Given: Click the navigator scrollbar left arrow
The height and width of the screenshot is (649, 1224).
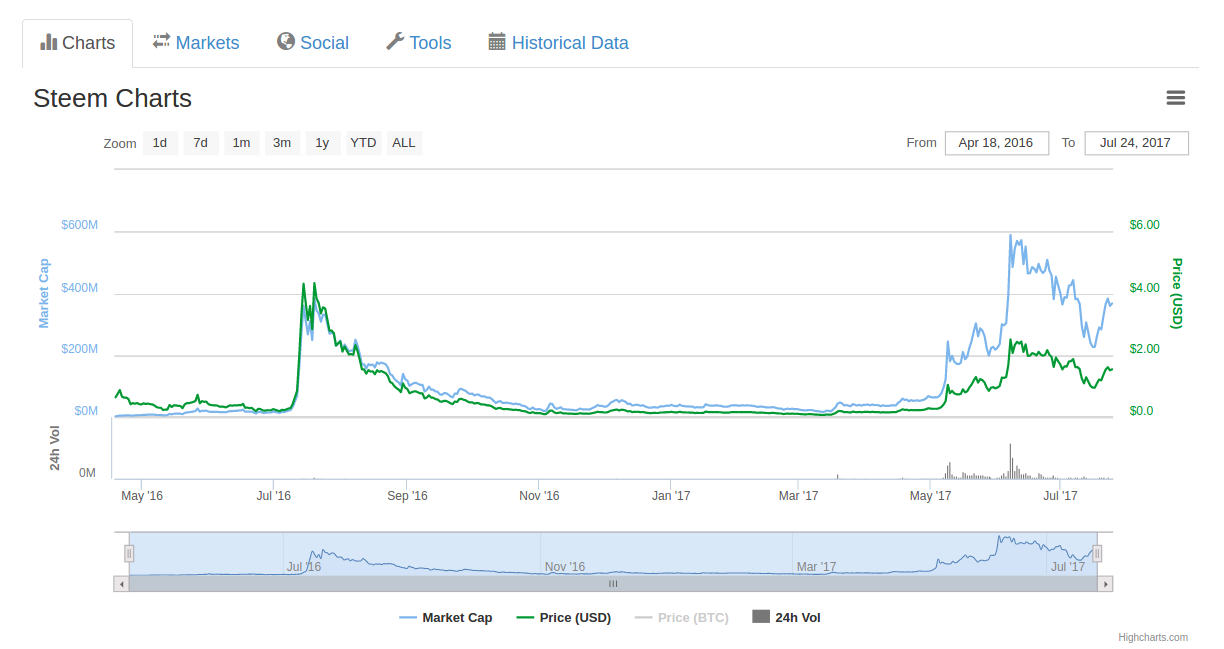Looking at the screenshot, I should (122, 584).
